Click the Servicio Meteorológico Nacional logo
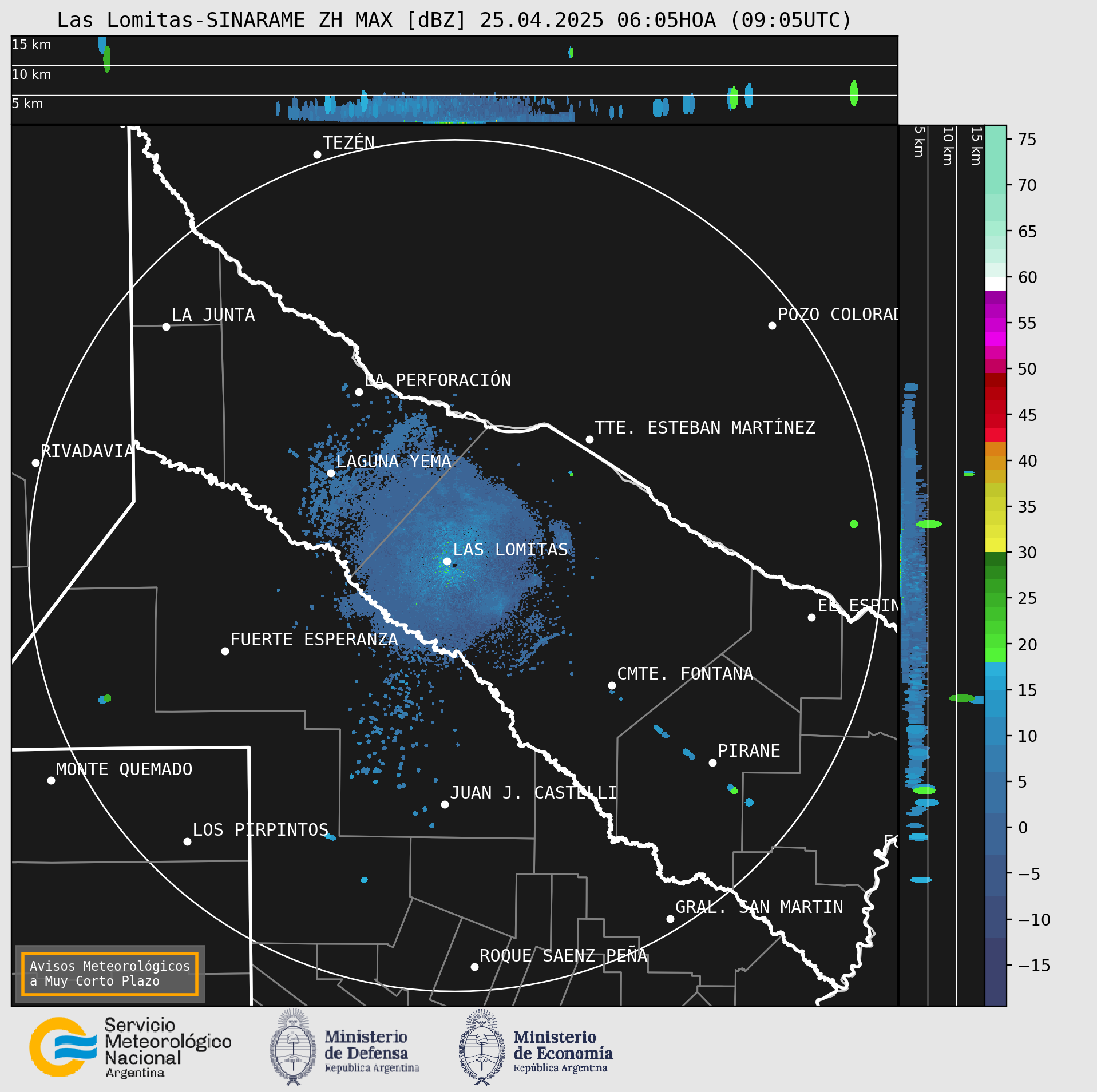 (130, 1047)
